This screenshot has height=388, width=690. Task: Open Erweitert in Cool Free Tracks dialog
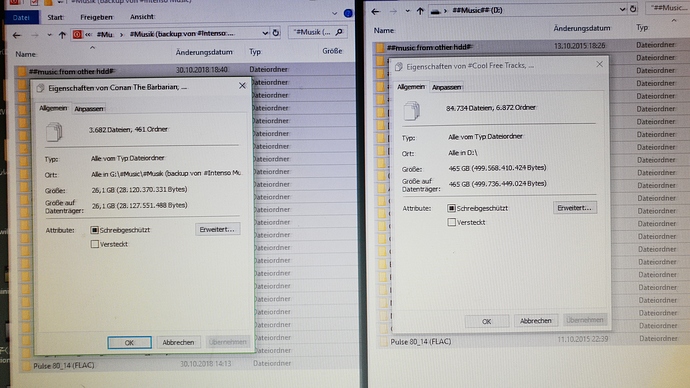(x=575, y=208)
